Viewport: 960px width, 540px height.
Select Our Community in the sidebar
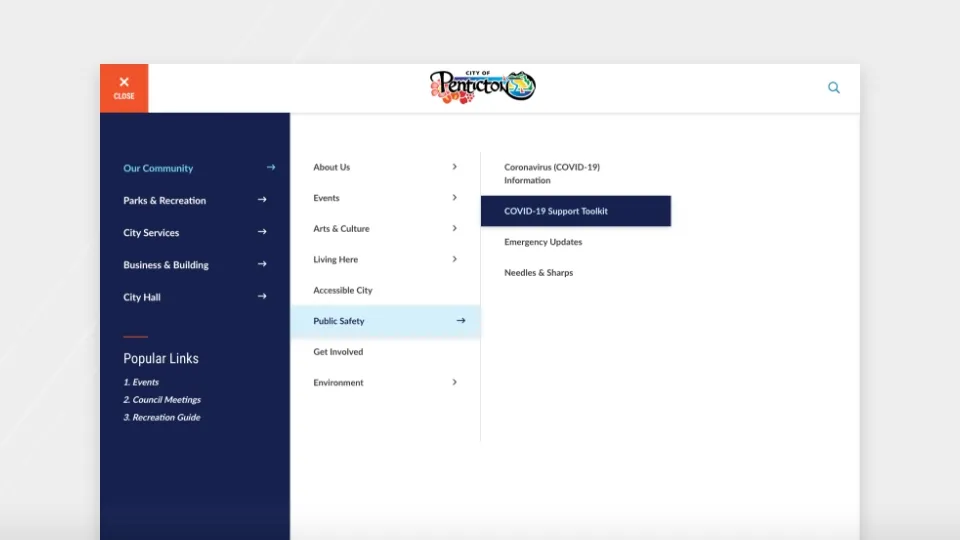pyautogui.click(x=158, y=168)
